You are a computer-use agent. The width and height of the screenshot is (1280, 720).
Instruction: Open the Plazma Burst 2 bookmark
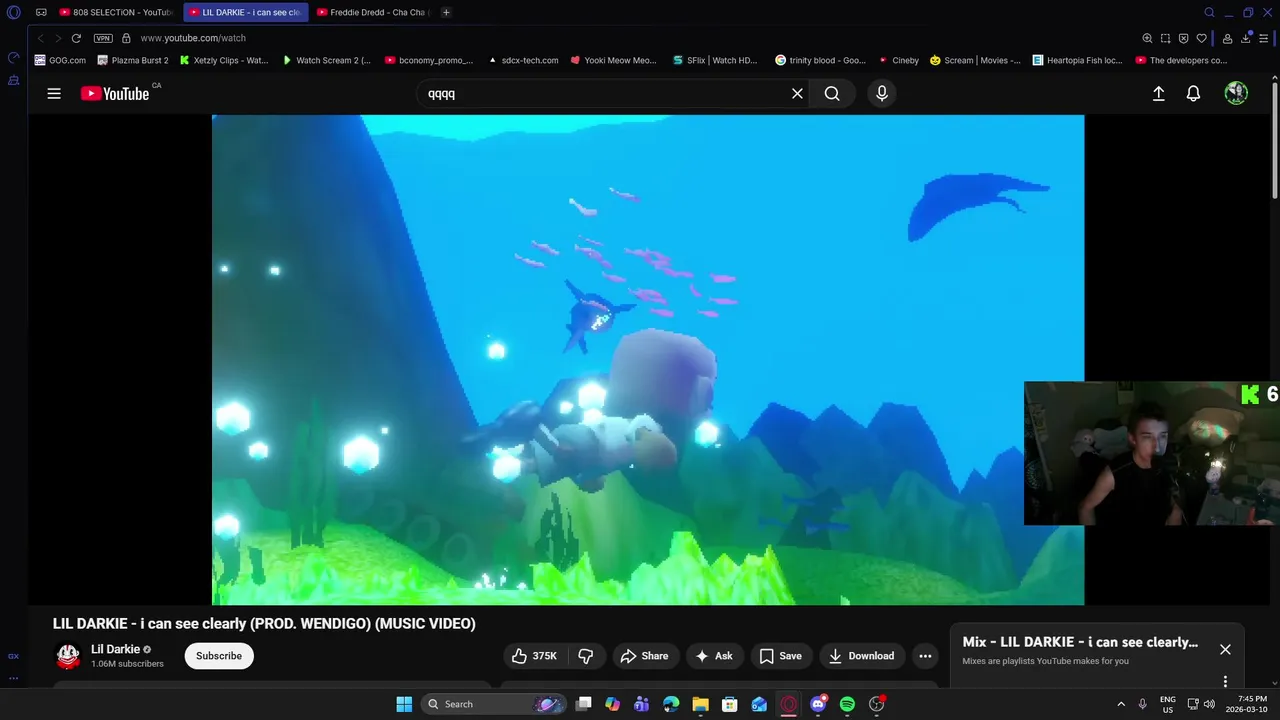pos(133,60)
